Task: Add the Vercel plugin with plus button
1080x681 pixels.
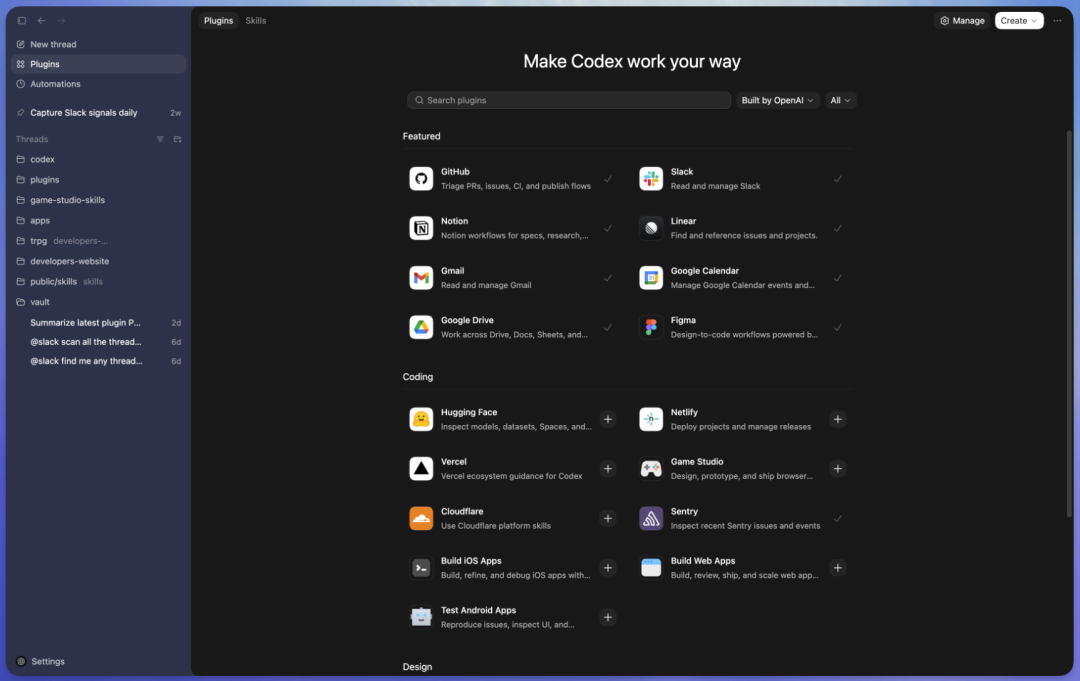Action: pyautogui.click(x=608, y=469)
